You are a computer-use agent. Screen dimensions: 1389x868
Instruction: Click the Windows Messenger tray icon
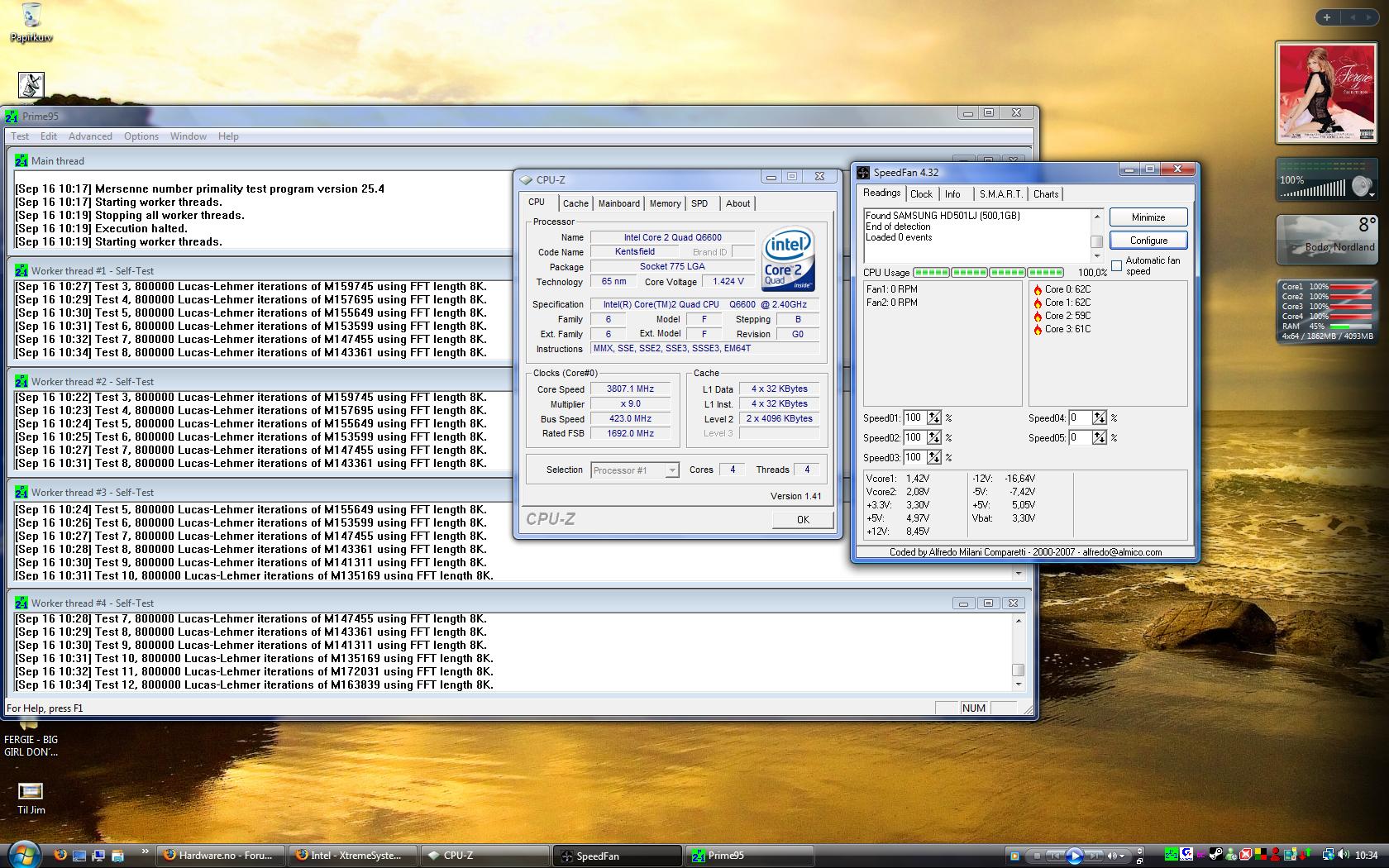tap(1231, 855)
